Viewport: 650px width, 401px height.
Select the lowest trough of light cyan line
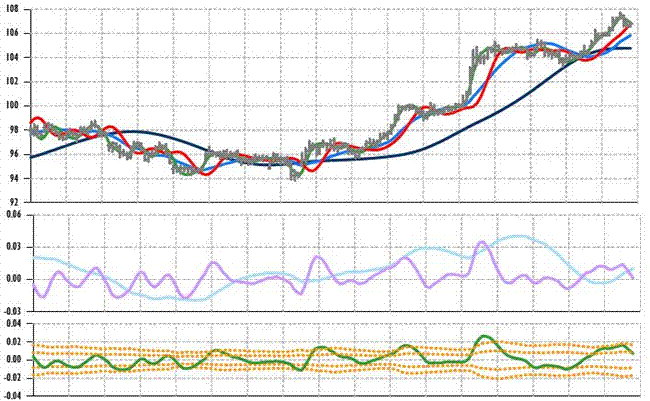[x=195, y=299]
